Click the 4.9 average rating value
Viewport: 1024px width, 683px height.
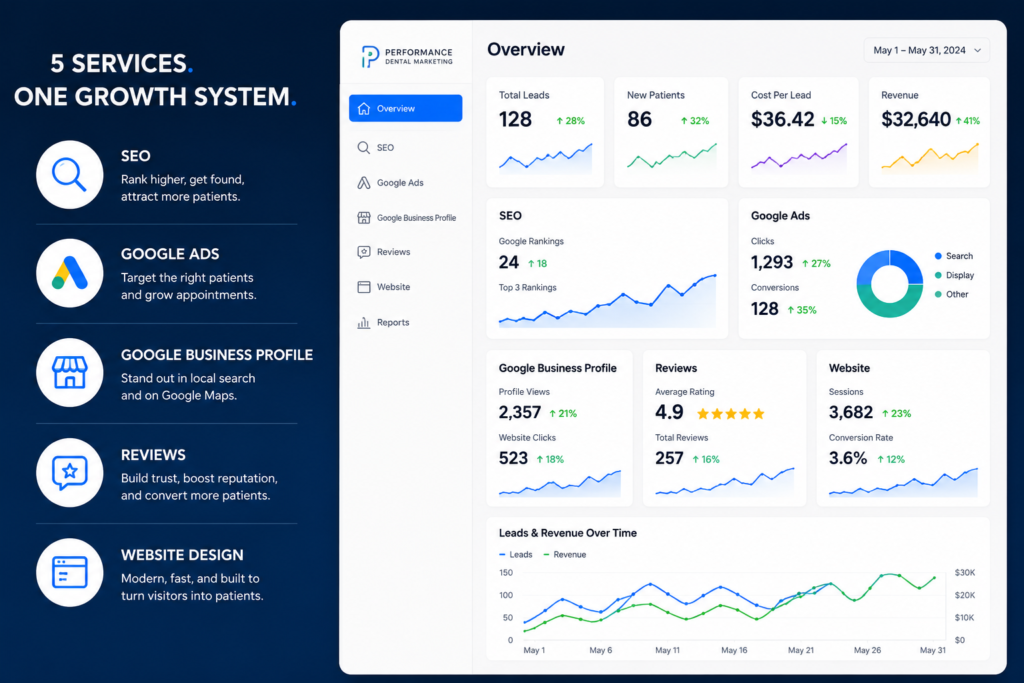[669, 413]
